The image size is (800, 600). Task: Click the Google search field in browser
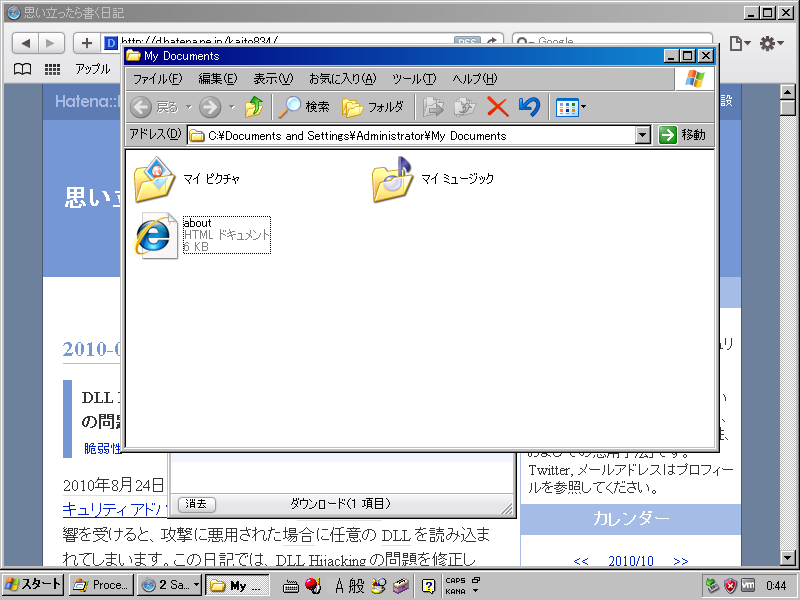(x=612, y=39)
